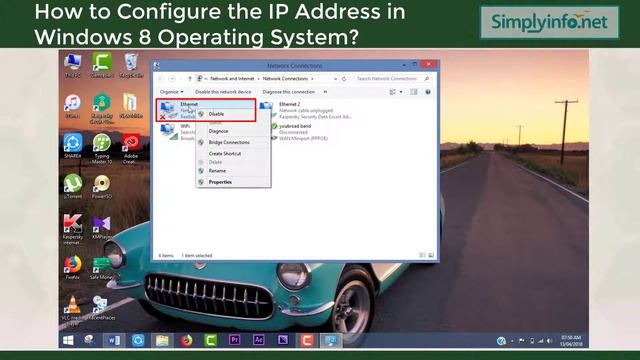The width and height of the screenshot is (640, 360).
Task: Click Bridge Connections in context menu
Action: click(x=229, y=142)
